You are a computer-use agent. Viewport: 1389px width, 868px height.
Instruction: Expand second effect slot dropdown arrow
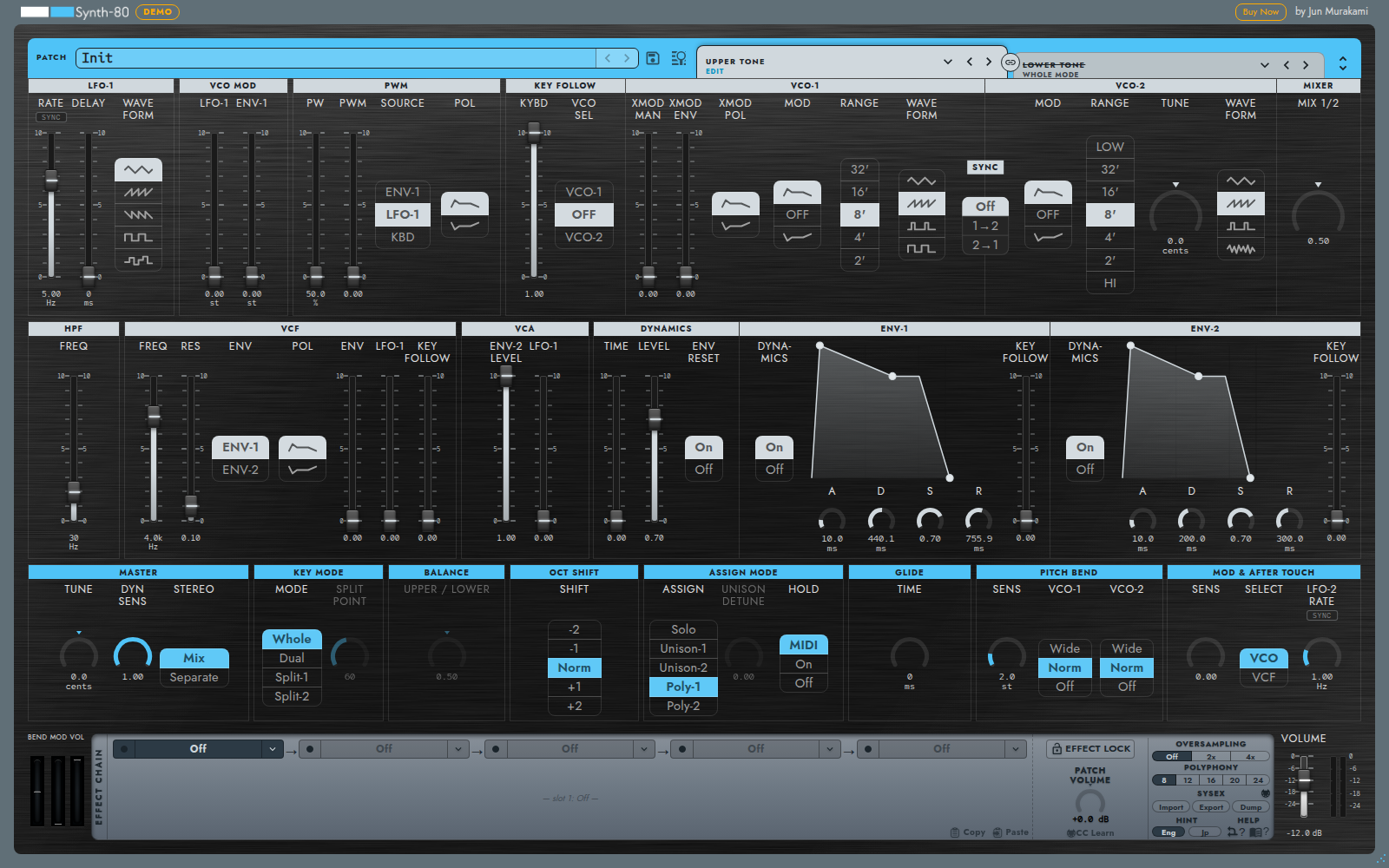pyautogui.click(x=458, y=749)
